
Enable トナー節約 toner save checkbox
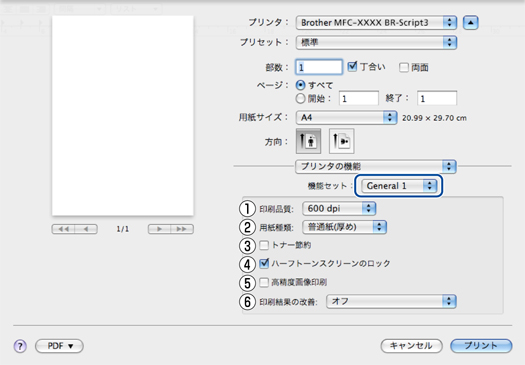click(264, 245)
